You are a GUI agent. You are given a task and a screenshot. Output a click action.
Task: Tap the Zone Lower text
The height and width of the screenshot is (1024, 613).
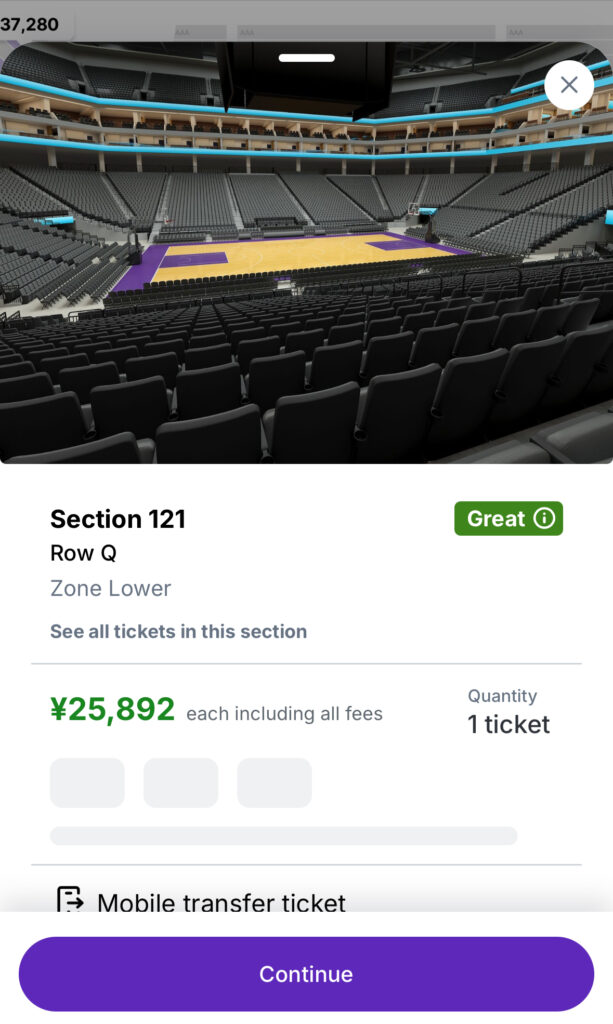pos(111,588)
